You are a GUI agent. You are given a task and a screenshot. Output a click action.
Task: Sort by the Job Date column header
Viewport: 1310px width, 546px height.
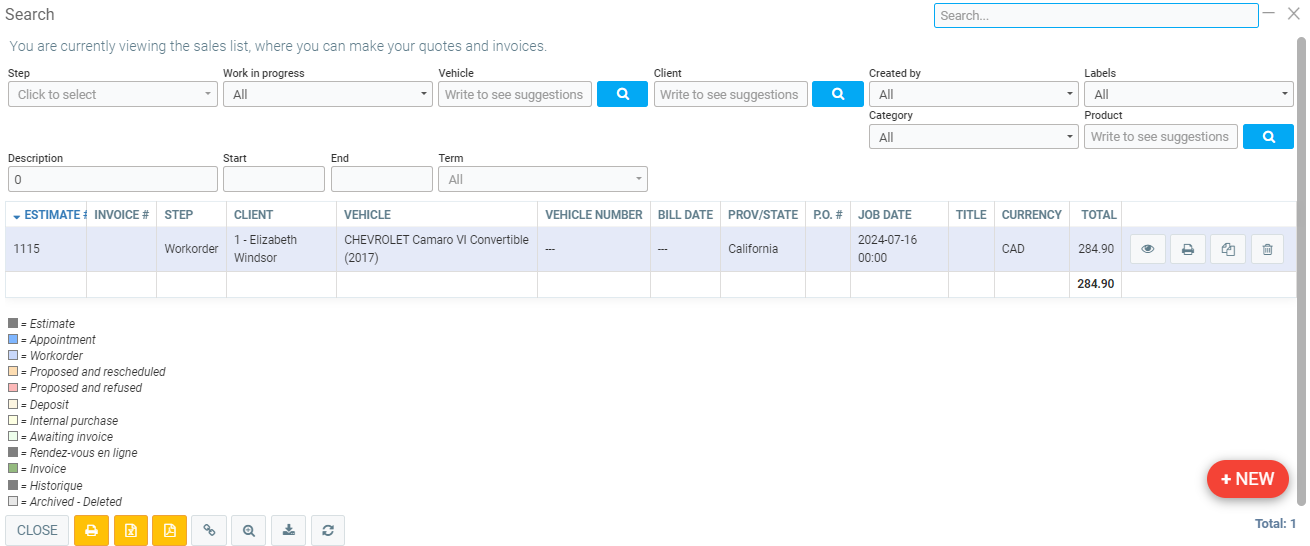pyautogui.click(x=884, y=215)
